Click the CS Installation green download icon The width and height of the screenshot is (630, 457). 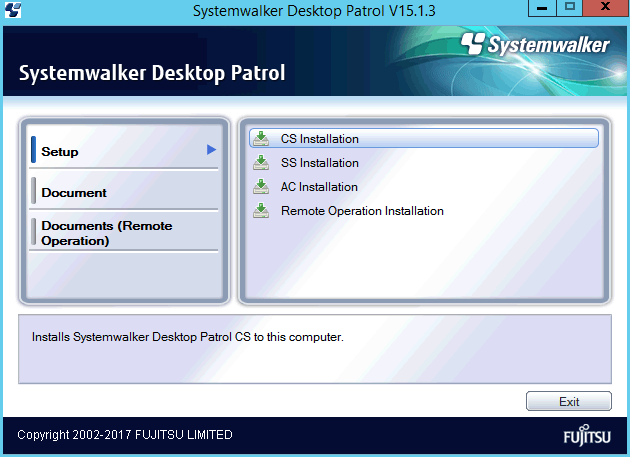261,138
